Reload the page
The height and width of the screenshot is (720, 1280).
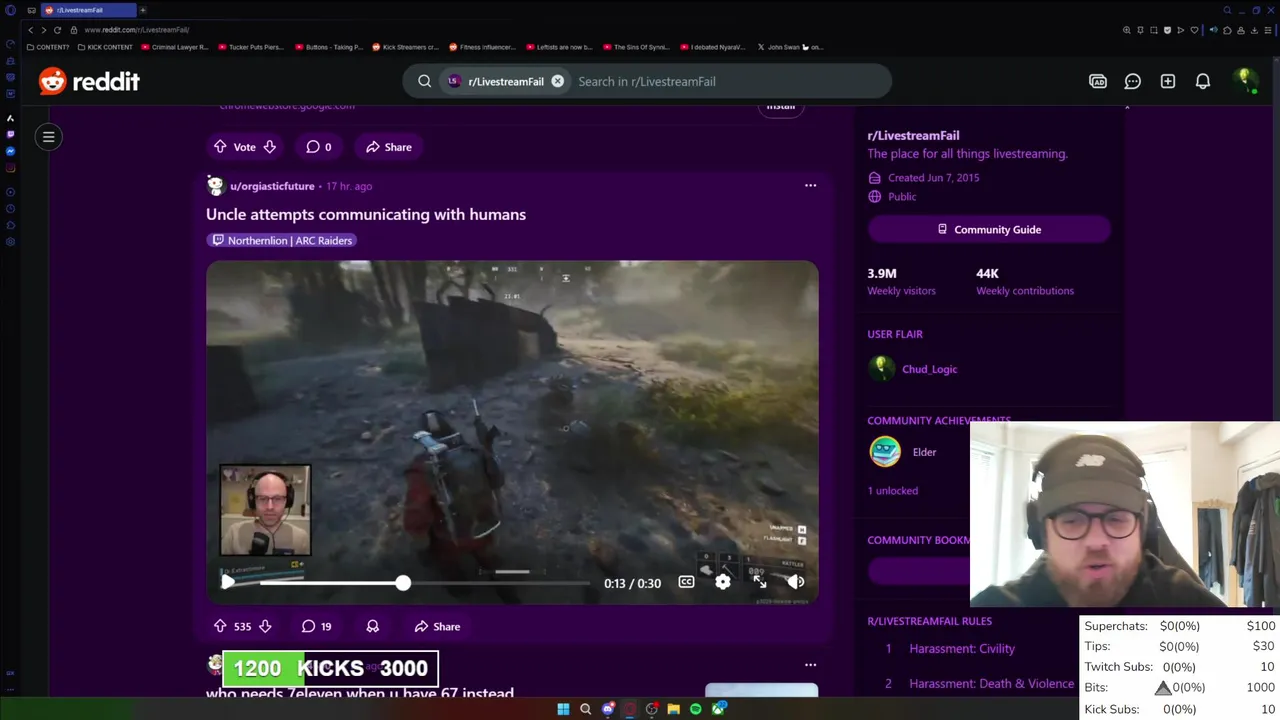(57, 30)
